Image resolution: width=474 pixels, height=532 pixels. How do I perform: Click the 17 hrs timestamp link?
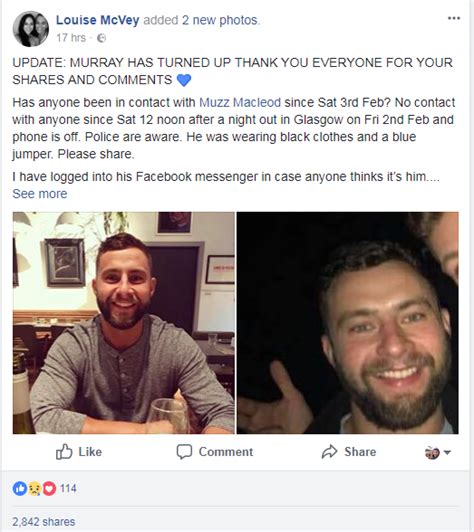click(x=71, y=38)
